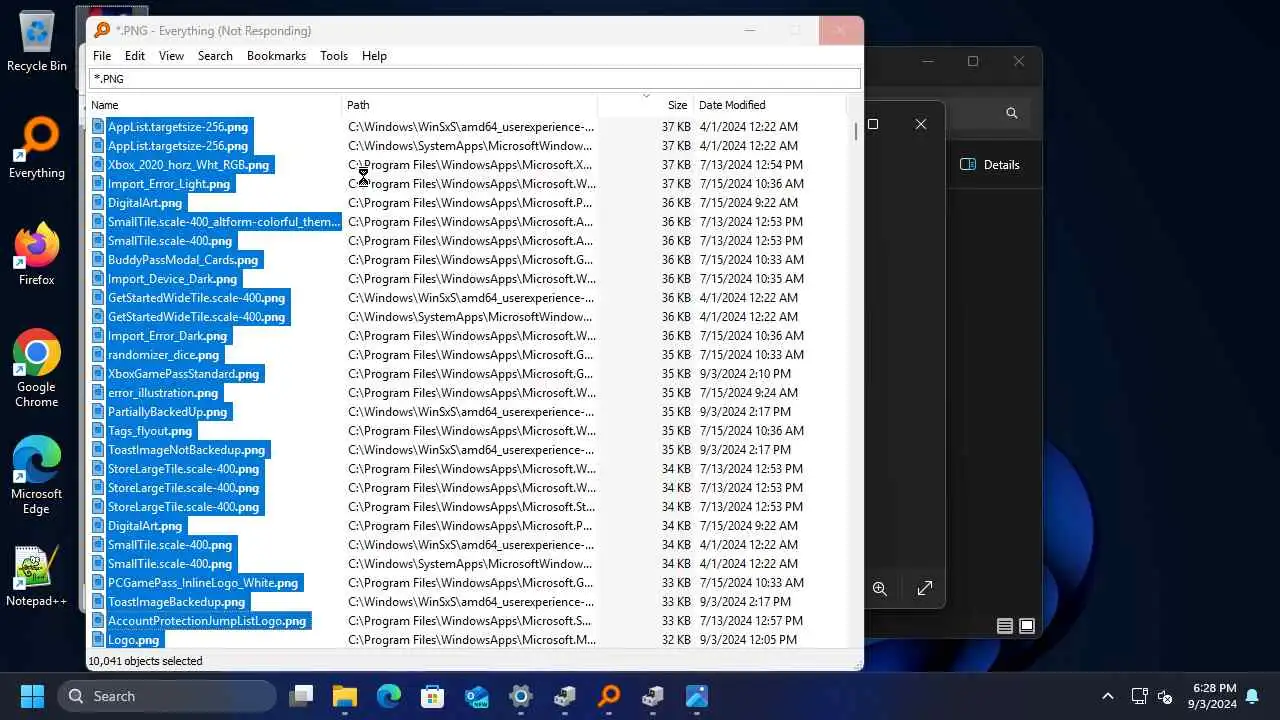This screenshot has width=1280, height=720.
Task: Click the file icon beside Logo.png
Action: (98, 640)
